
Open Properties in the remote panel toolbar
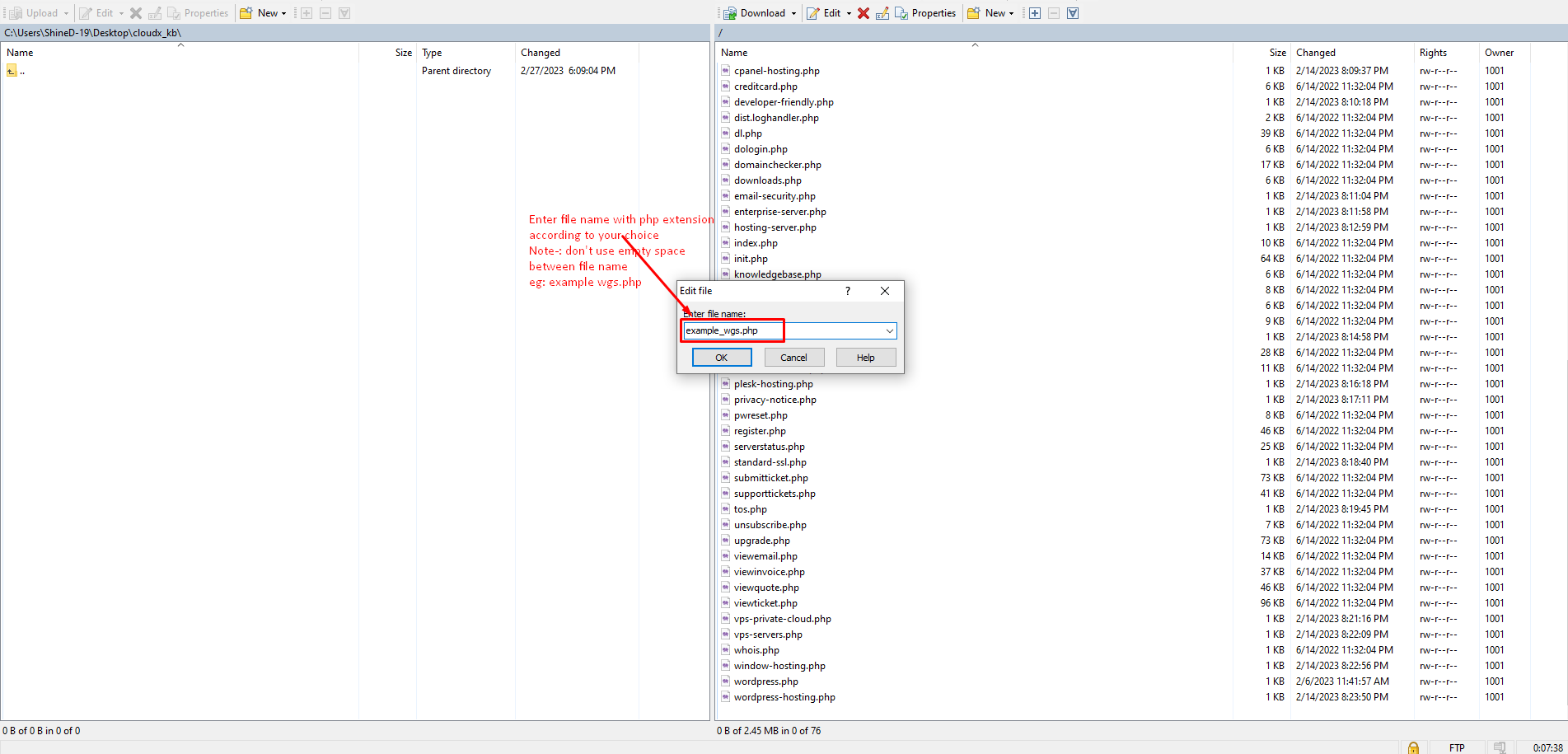coord(925,13)
